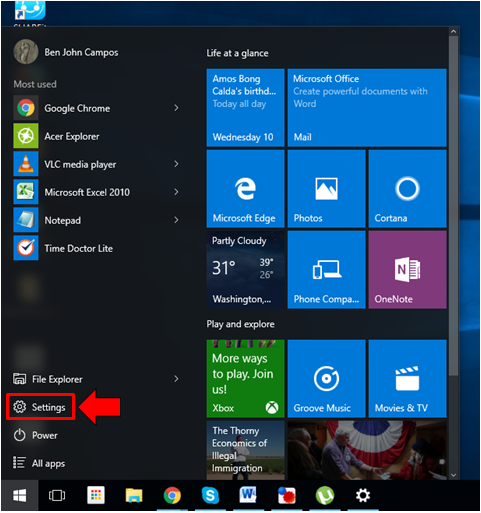This screenshot has width=481, height=513.
Task: Open Phone Companion tile
Action: pyautogui.click(x=326, y=270)
